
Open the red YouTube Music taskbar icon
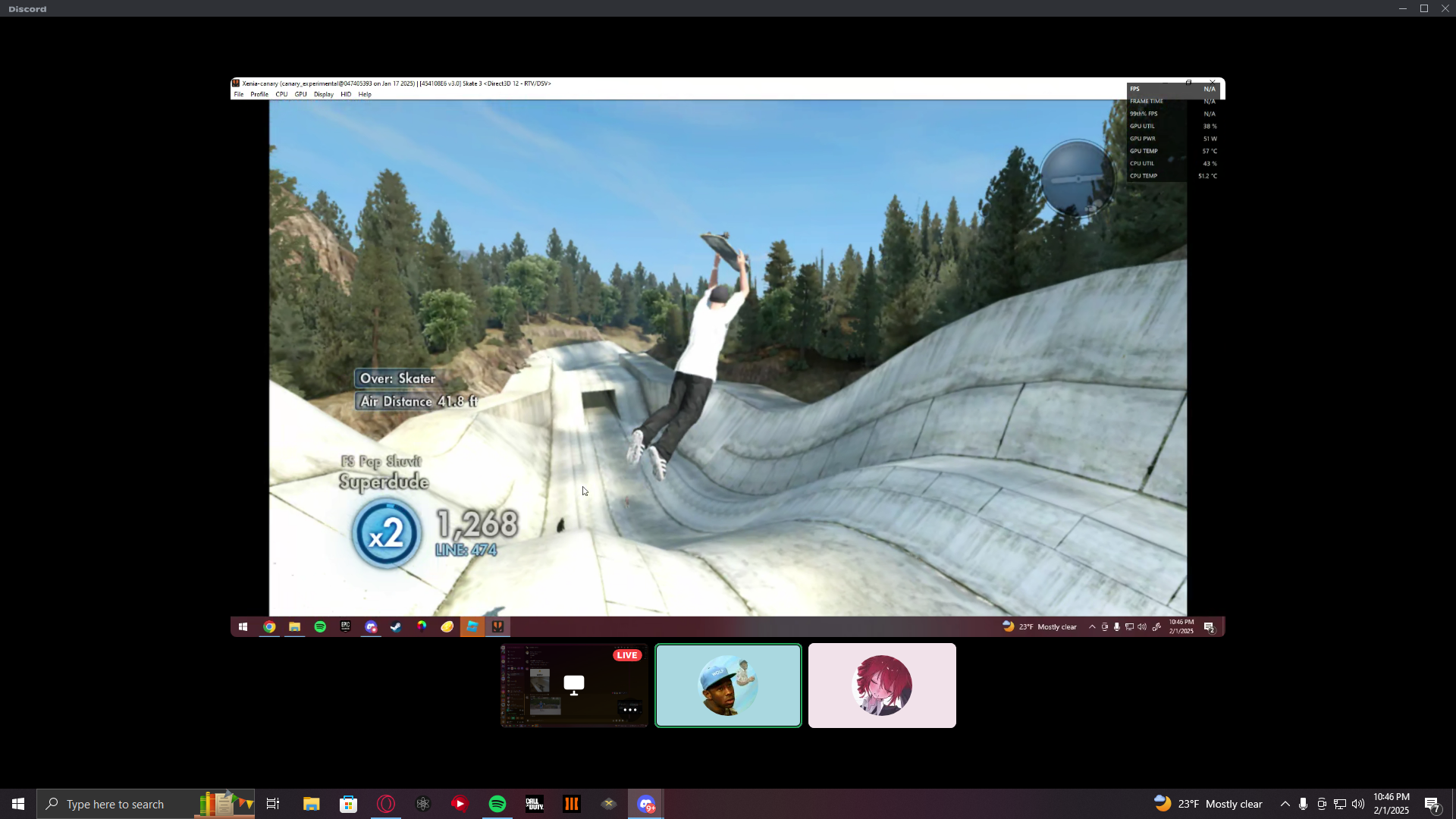click(x=460, y=804)
